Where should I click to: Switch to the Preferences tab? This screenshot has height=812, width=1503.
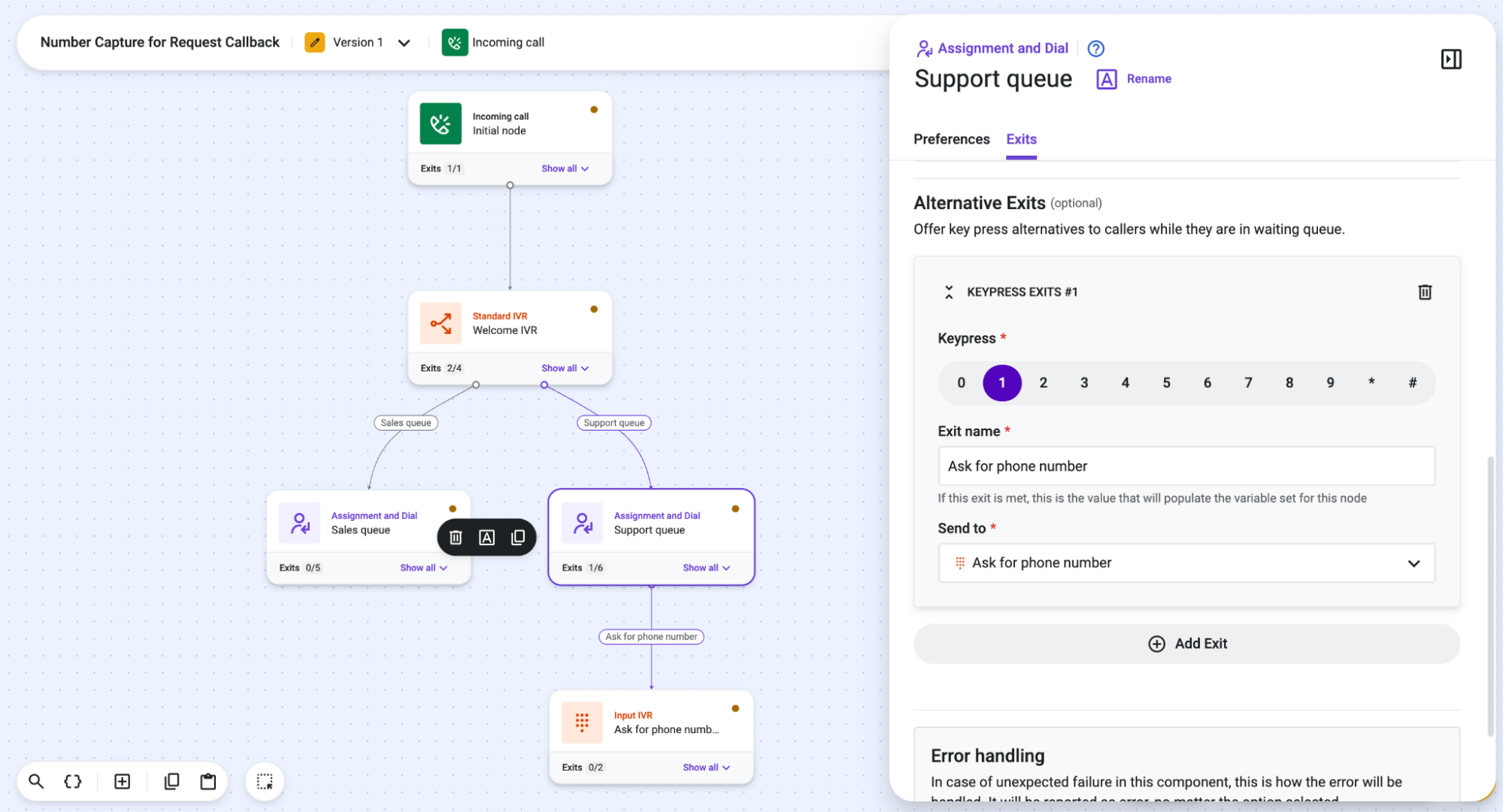(951, 139)
